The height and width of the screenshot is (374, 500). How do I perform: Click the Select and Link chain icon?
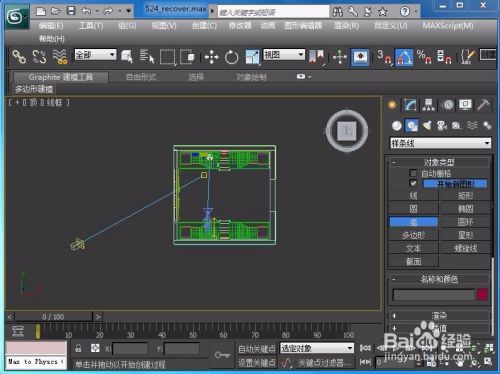[19, 57]
